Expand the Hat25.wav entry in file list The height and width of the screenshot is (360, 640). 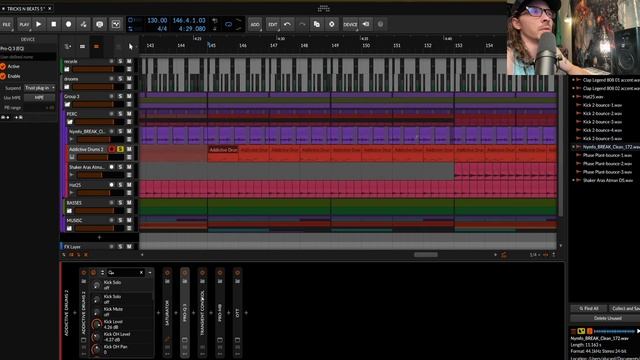click(573, 97)
